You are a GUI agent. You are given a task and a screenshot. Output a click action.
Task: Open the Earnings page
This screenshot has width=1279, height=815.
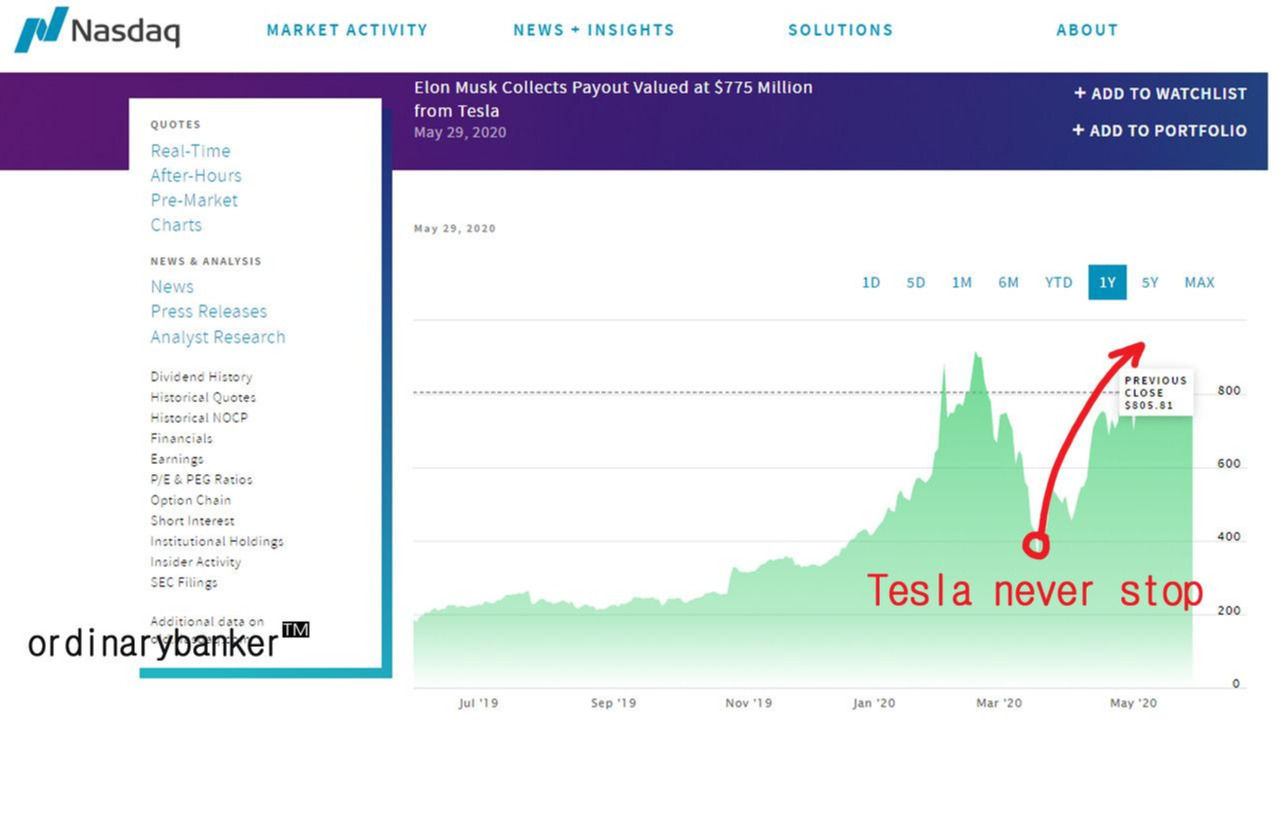(177, 459)
